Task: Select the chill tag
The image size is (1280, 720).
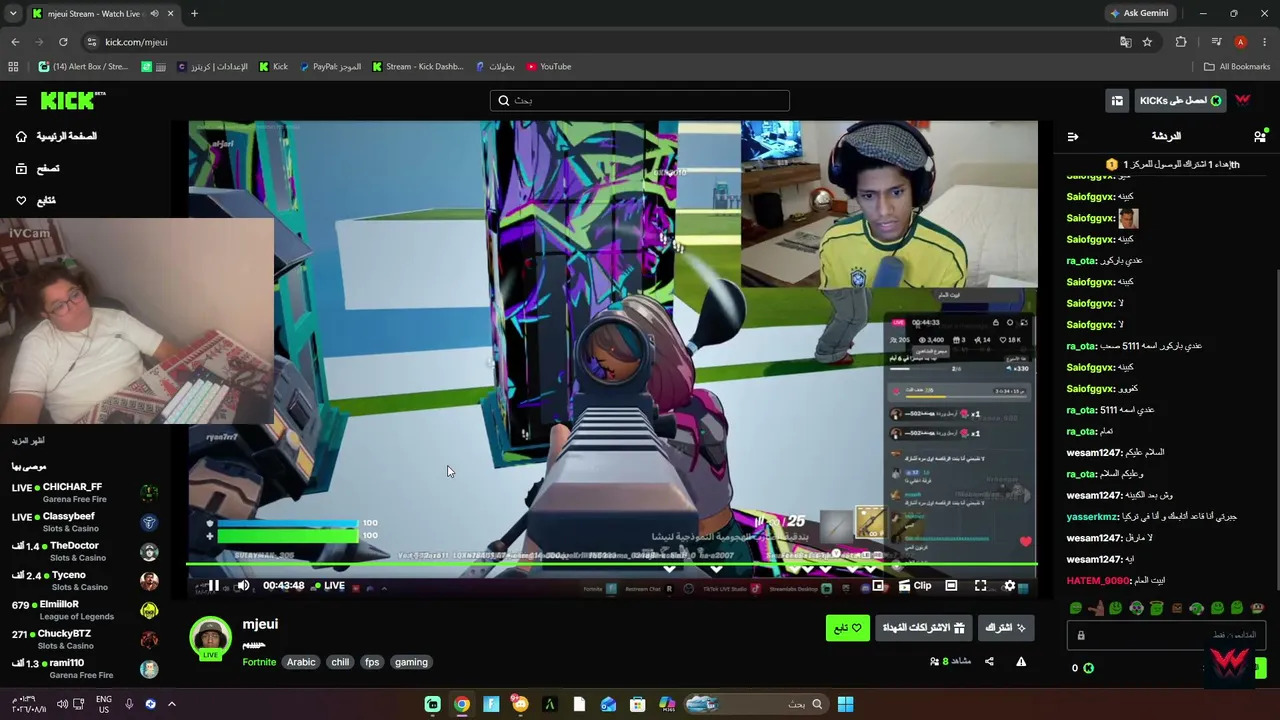Action: click(x=340, y=662)
